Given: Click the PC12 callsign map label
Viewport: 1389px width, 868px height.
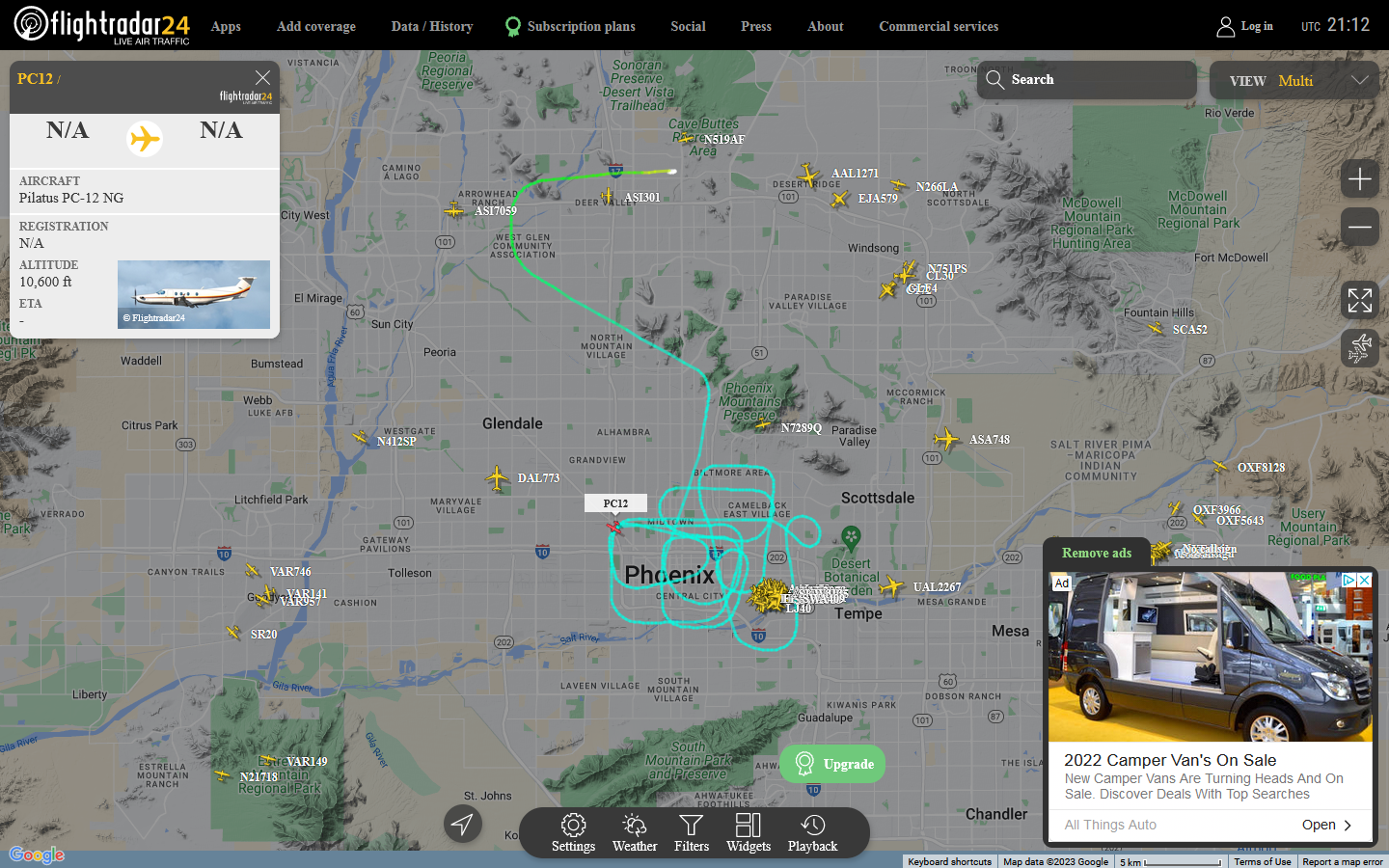Looking at the screenshot, I should click(615, 503).
